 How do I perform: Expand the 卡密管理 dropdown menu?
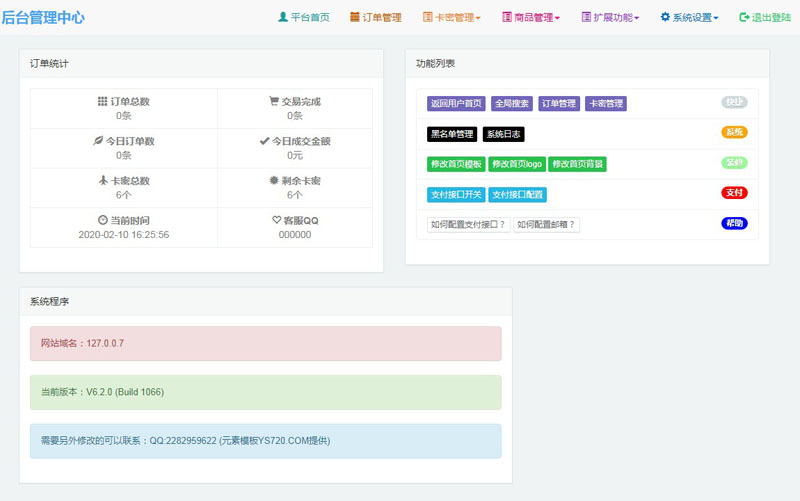pyautogui.click(x=452, y=17)
